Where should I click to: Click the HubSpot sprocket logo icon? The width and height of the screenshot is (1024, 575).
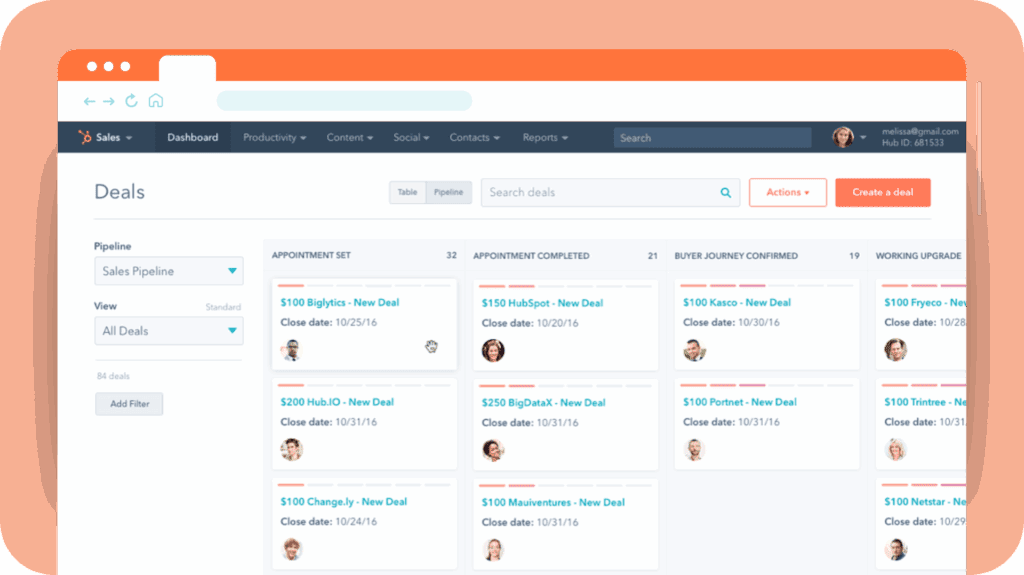(x=83, y=138)
